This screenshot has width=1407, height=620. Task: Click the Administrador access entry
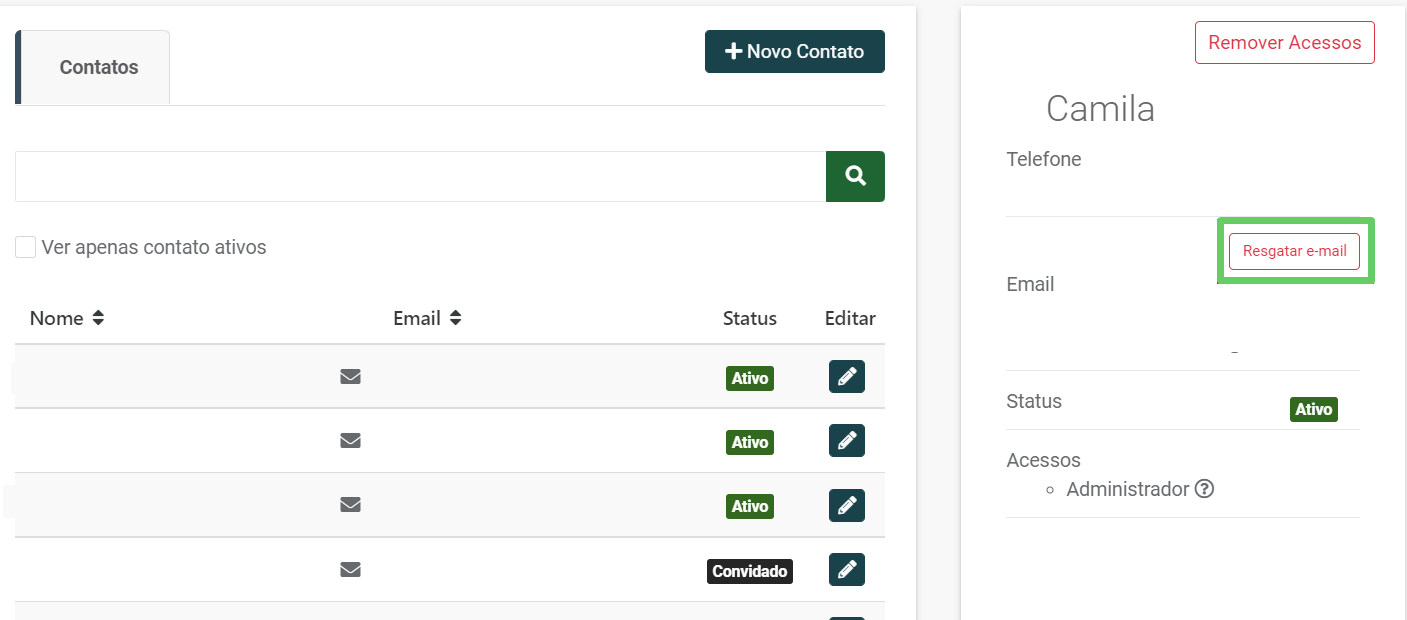[1127, 489]
